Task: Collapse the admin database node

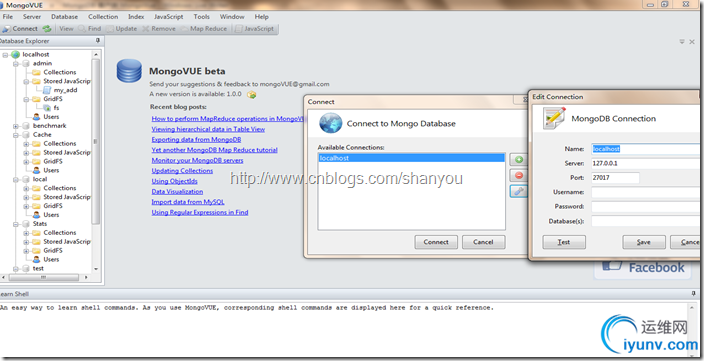Action: [x=16, y=64]
